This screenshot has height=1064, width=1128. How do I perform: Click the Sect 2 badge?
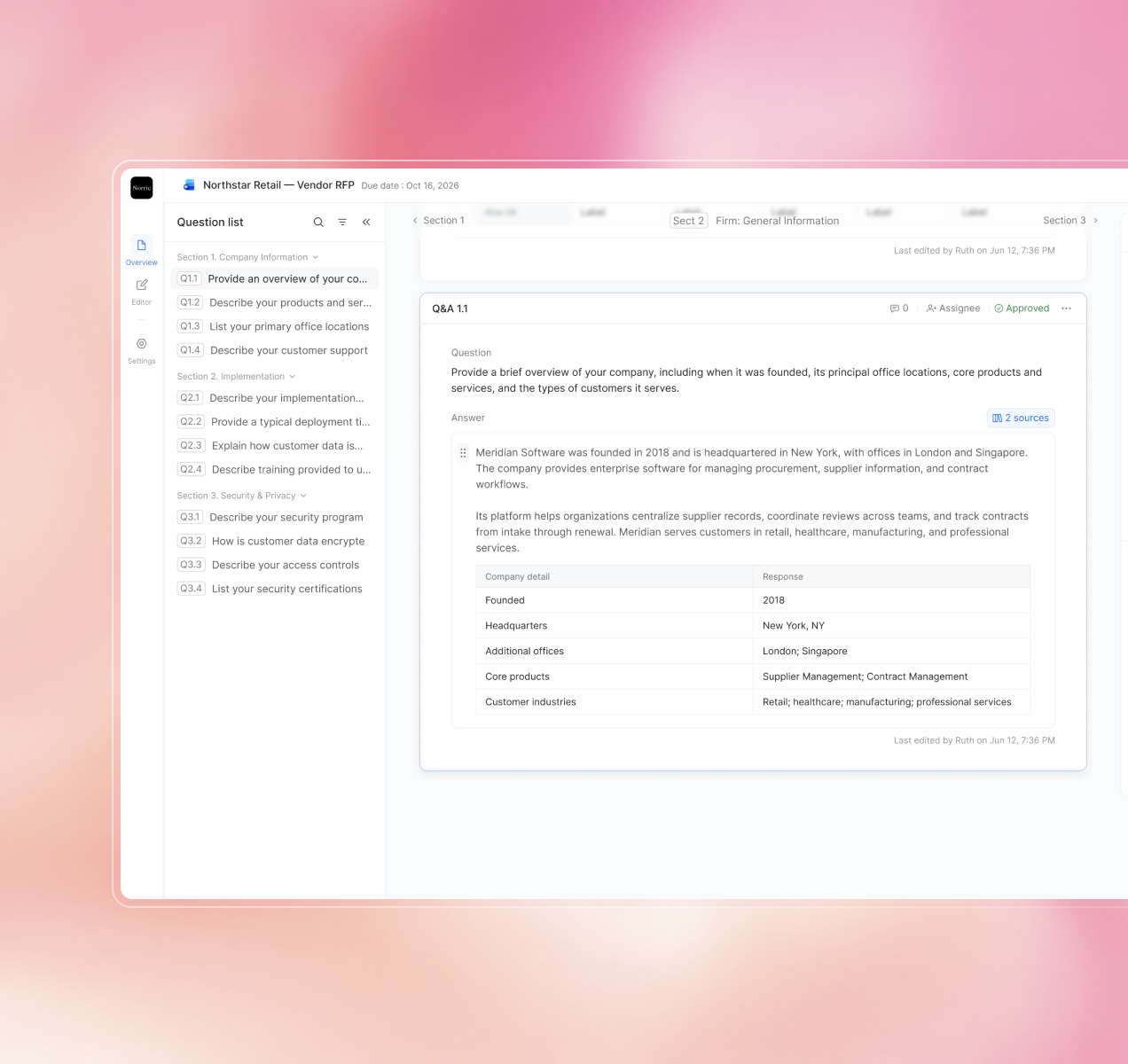pos(688,221)
